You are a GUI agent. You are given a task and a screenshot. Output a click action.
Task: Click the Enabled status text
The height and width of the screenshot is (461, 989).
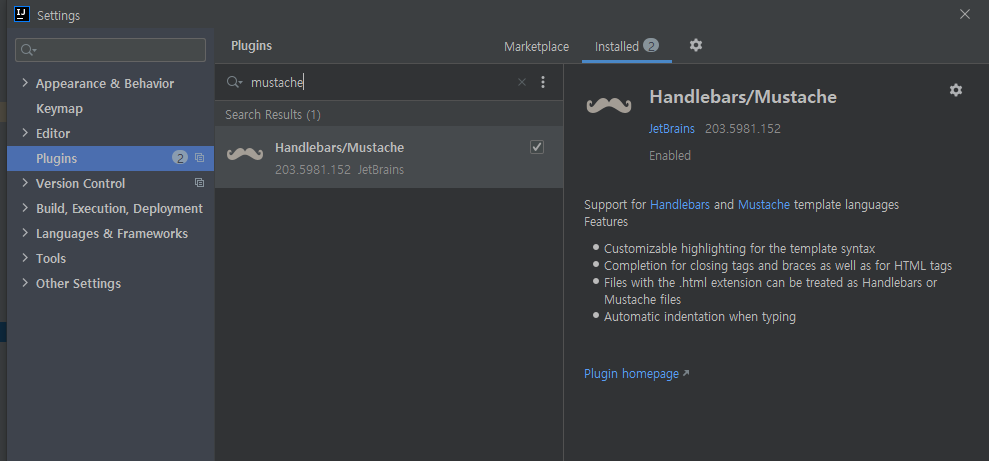point(670,155)
